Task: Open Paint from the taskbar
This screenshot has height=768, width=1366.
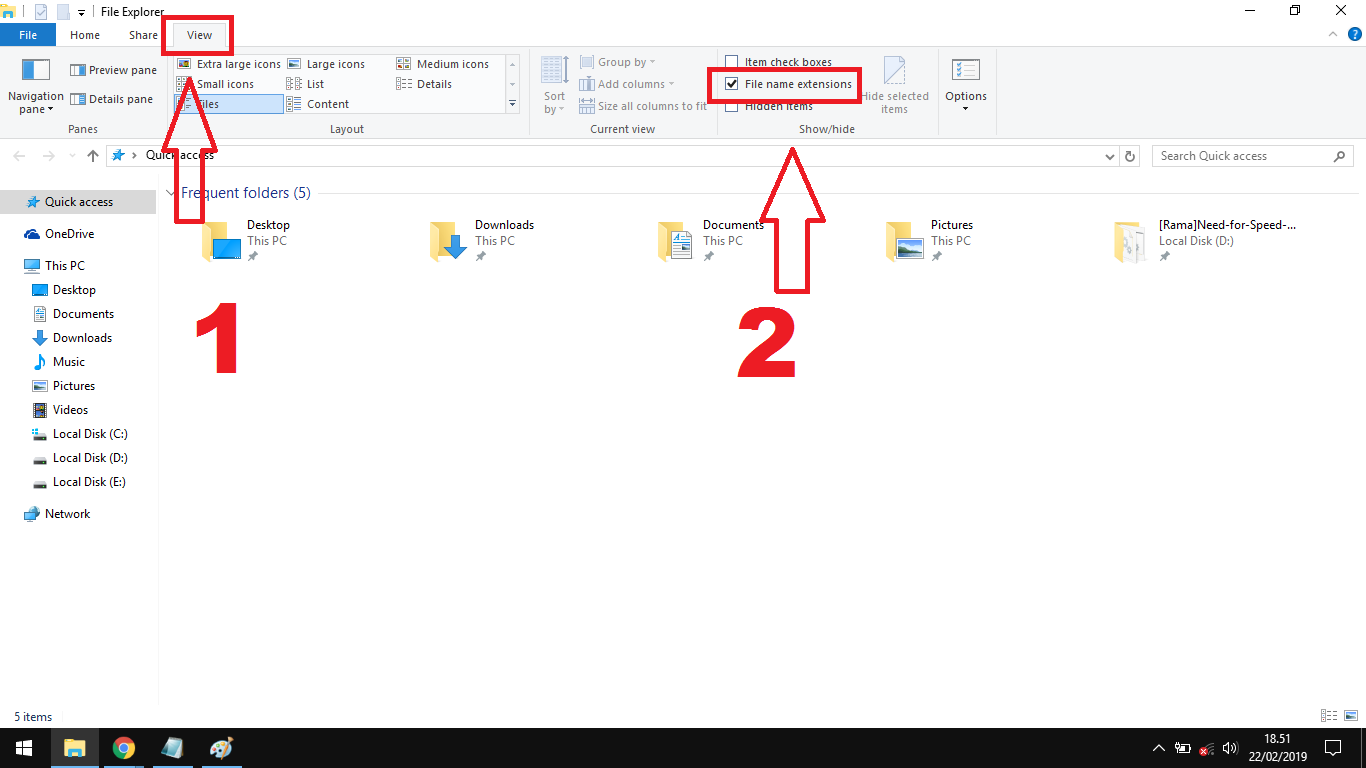Action: (x=220, y=748)
